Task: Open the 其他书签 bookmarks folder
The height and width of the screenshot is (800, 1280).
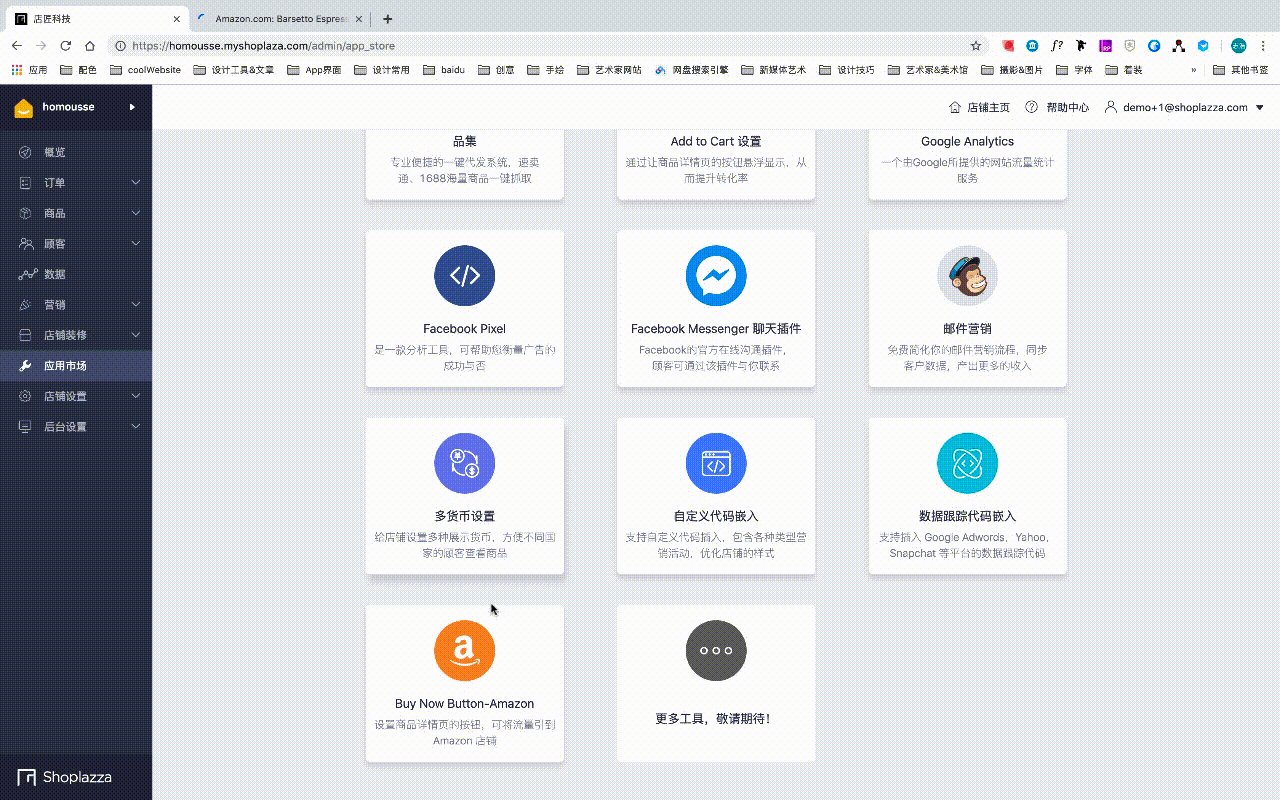Action: (1241, 70)
